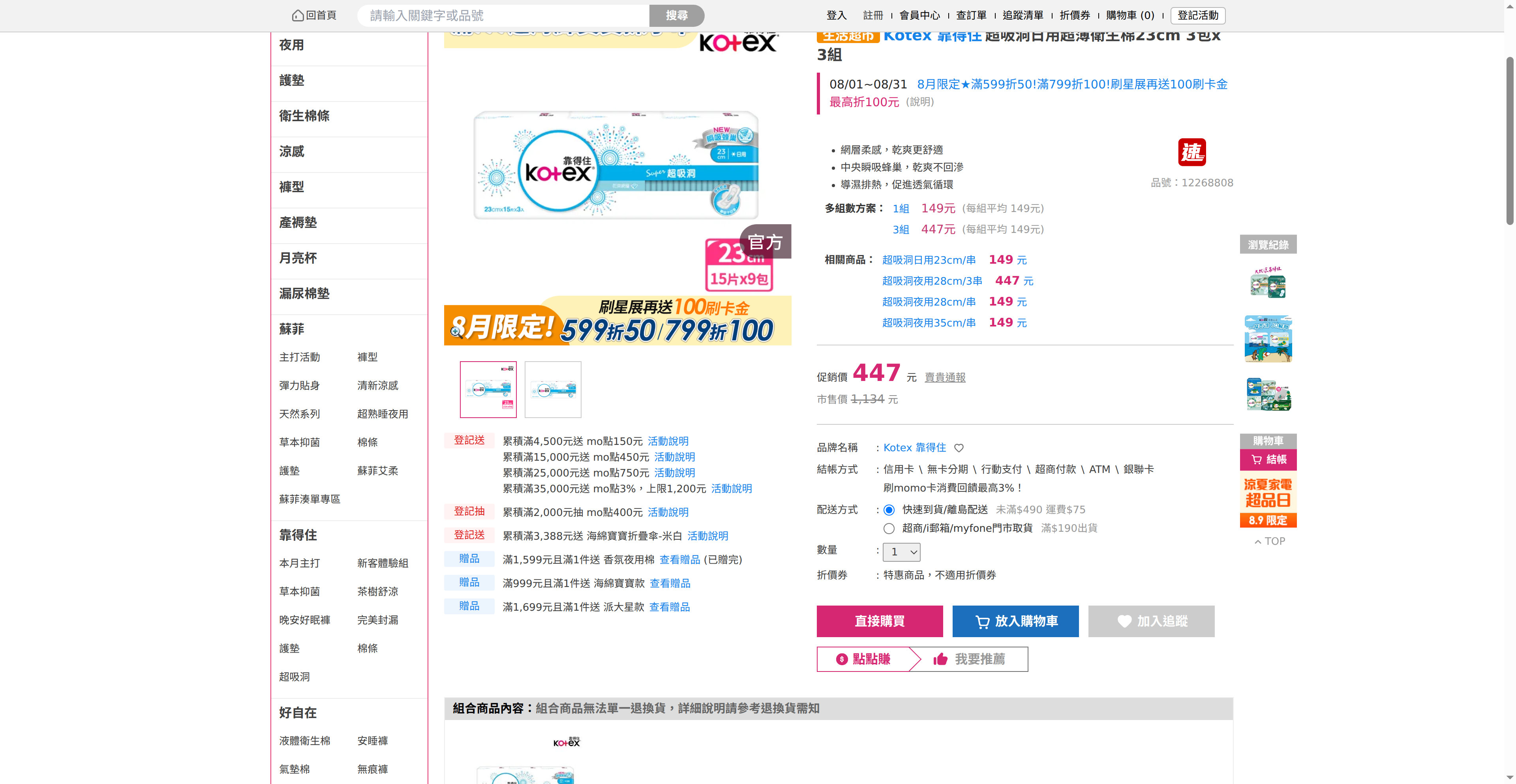Open 查訂單 in the top menu
1516x784 pixels.
click(x=971, y=15)
